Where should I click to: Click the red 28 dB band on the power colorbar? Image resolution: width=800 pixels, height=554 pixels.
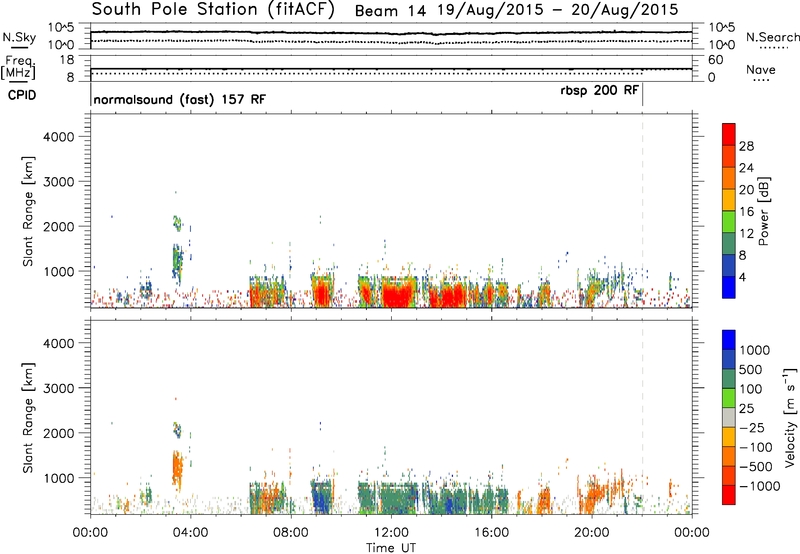pyautogui.click(x=729, y=135)
